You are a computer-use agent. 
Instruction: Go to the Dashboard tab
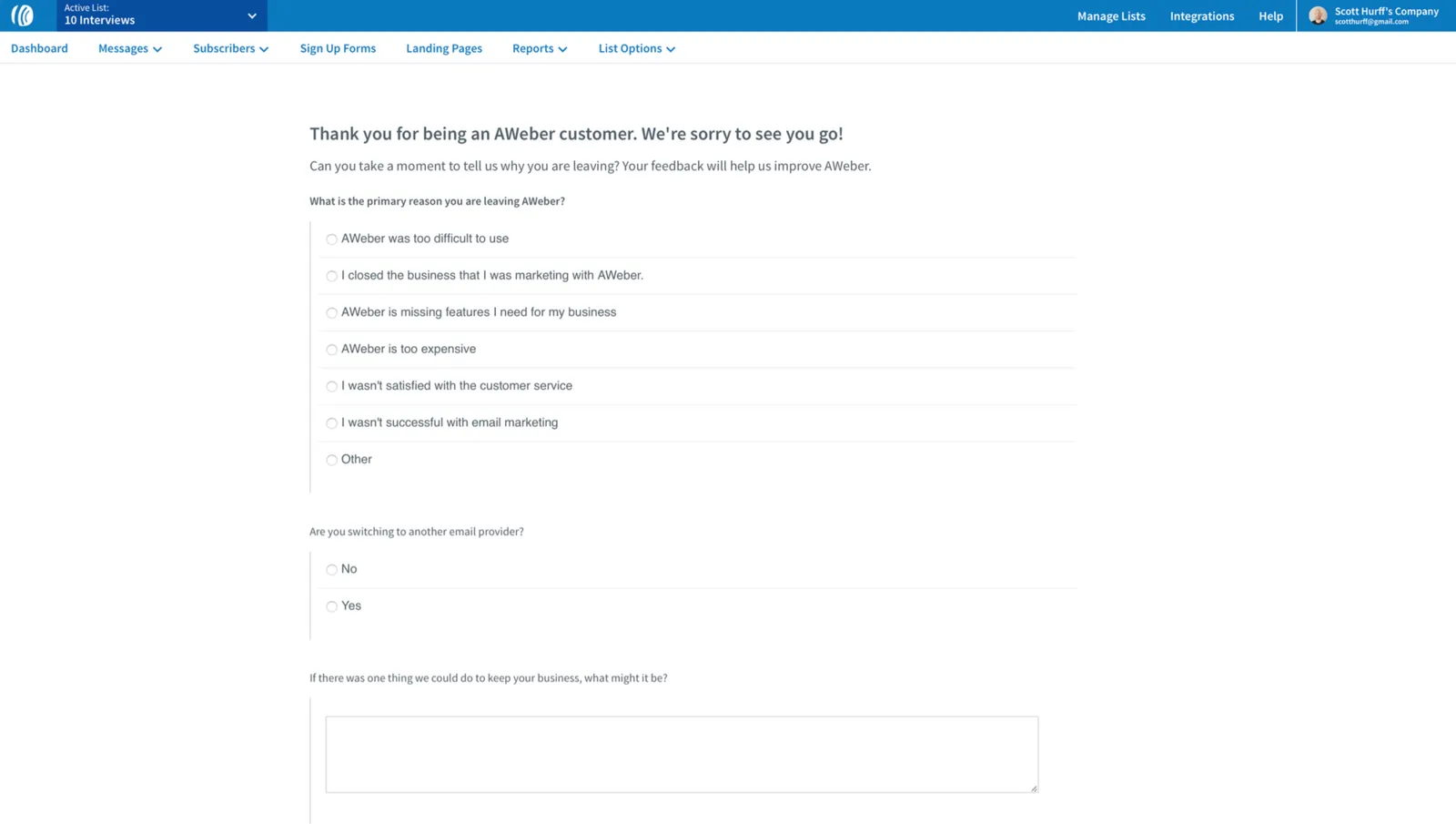pyautogui.click(x=39, y=48)
